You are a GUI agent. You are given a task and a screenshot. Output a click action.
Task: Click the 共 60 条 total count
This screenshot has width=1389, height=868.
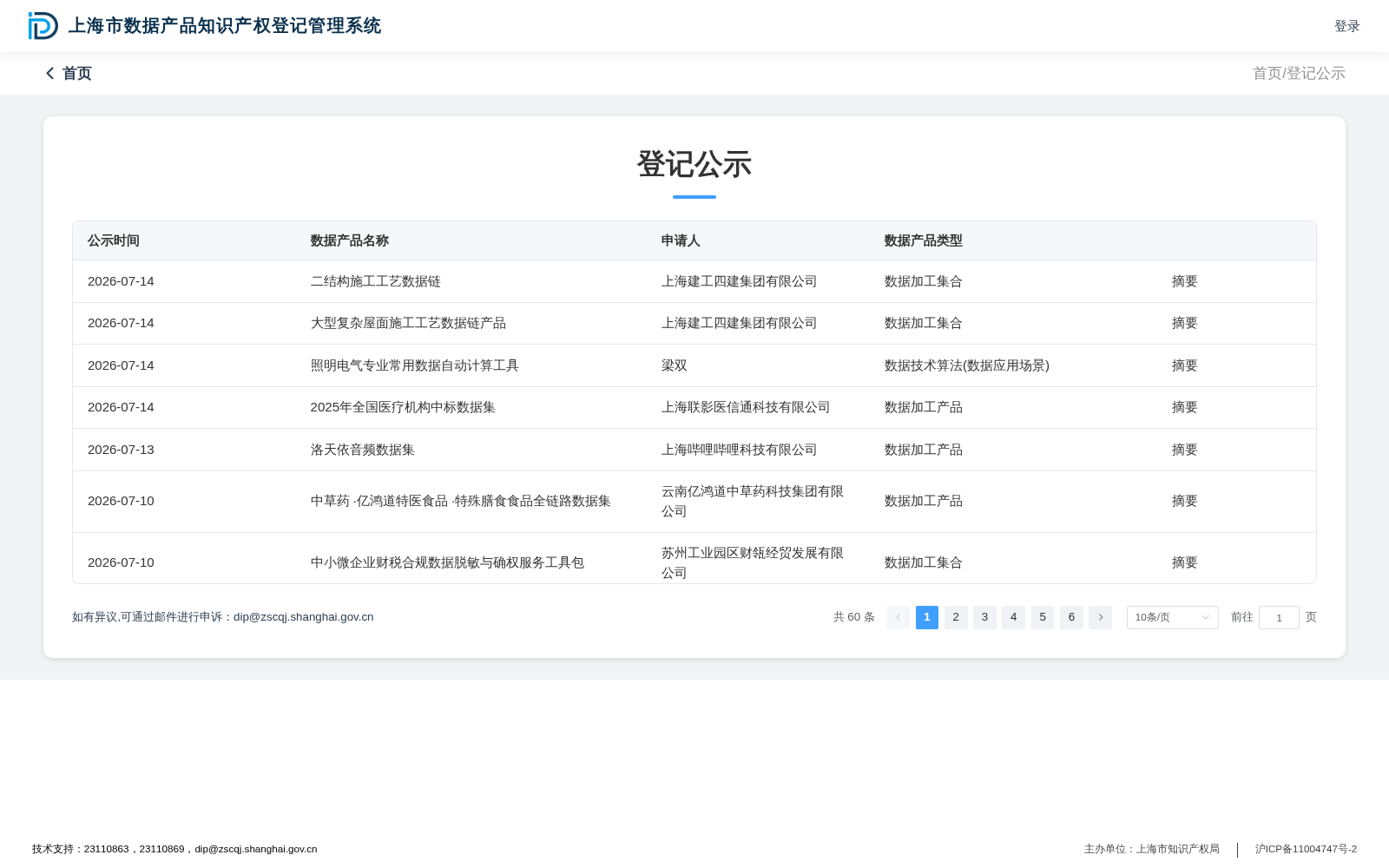854,617
